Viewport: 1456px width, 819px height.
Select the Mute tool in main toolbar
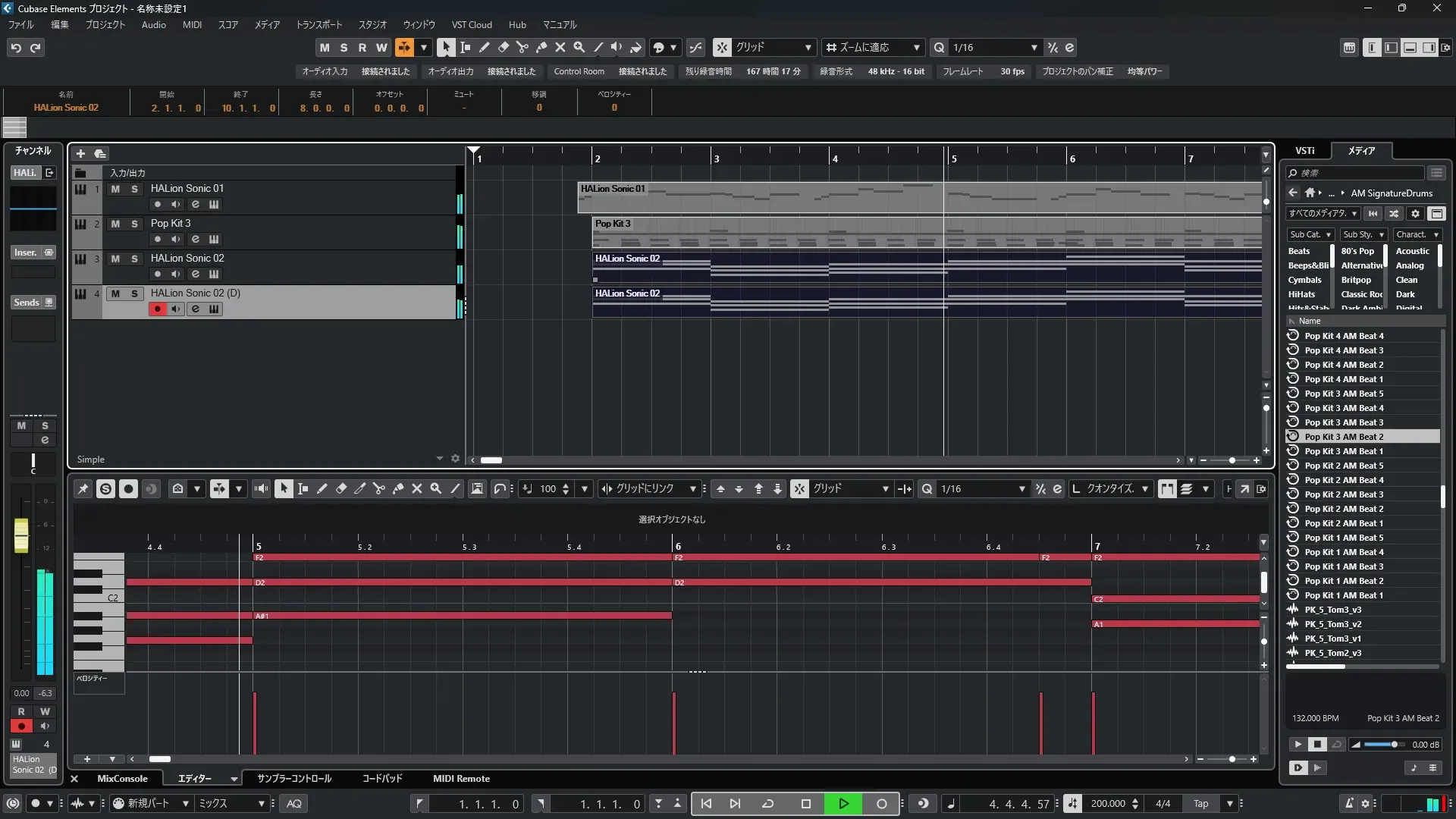coord(560,47)
